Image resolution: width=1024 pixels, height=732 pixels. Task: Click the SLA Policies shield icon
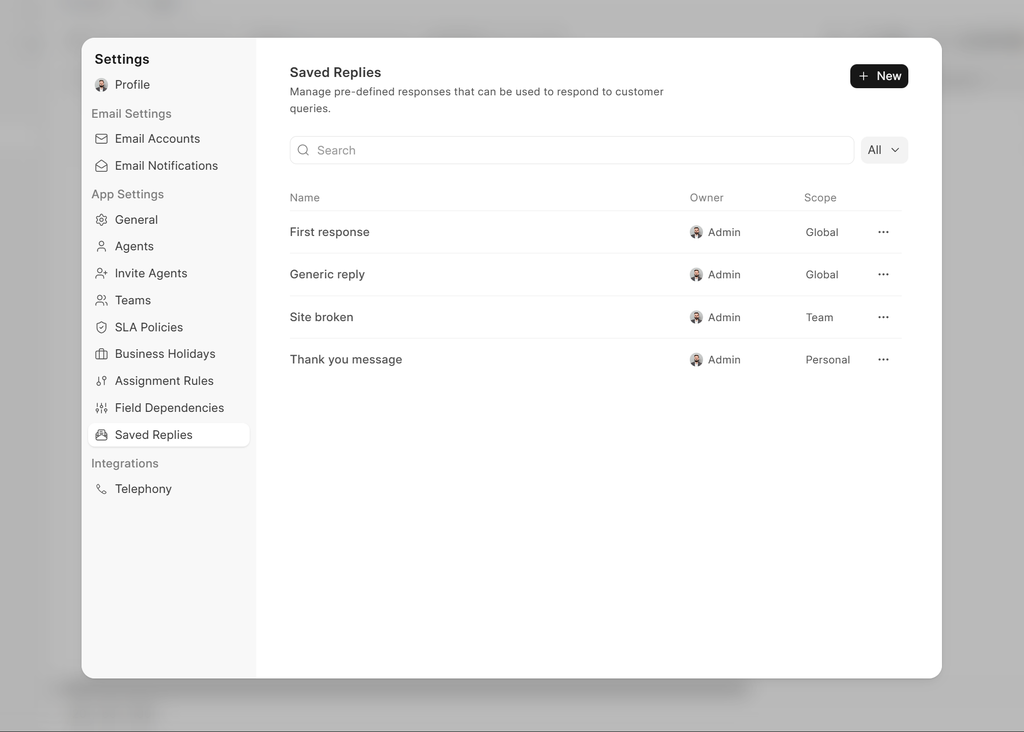coord(101,327)
